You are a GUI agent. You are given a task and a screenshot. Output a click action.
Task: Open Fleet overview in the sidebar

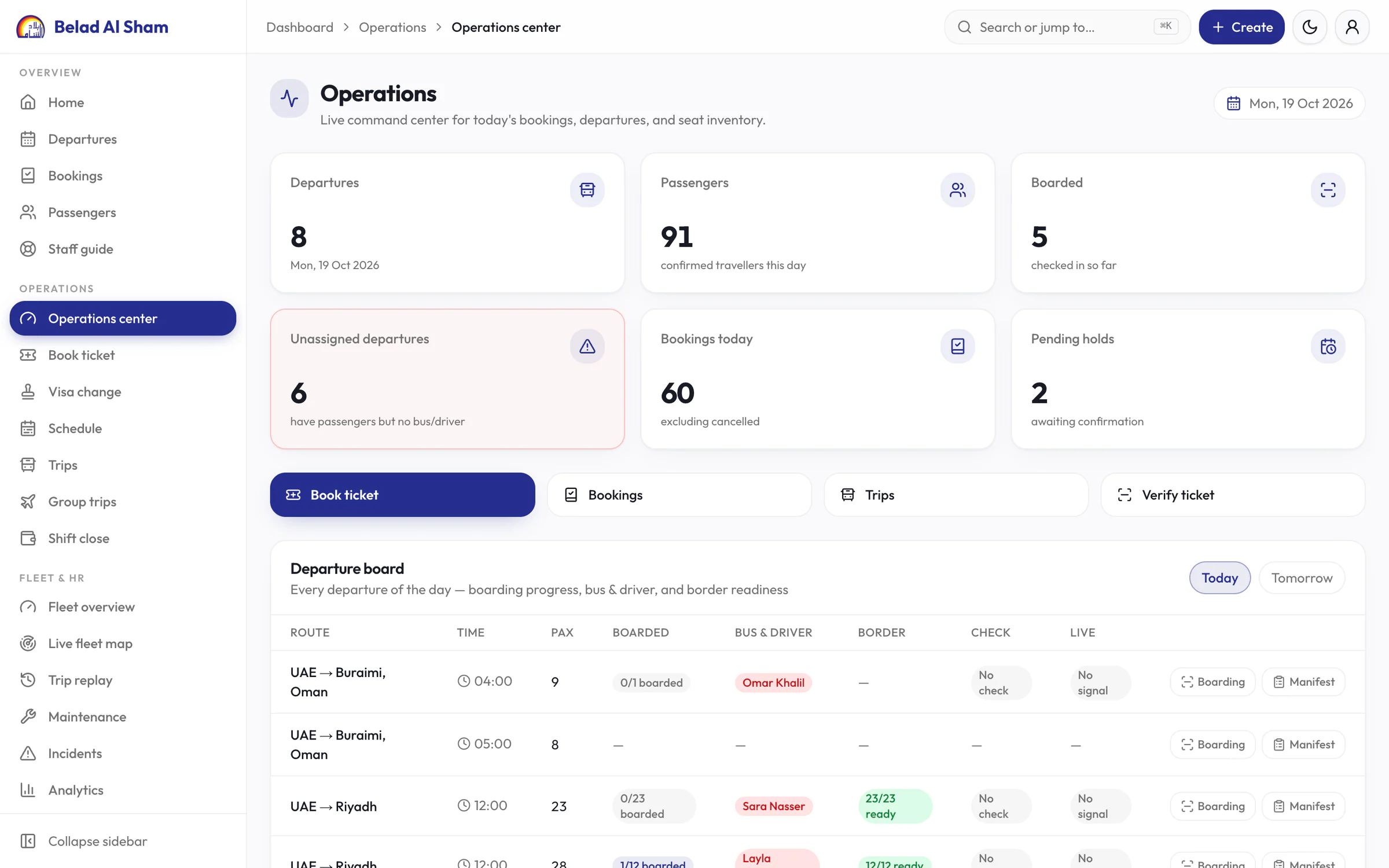click(x=123, y=607)
